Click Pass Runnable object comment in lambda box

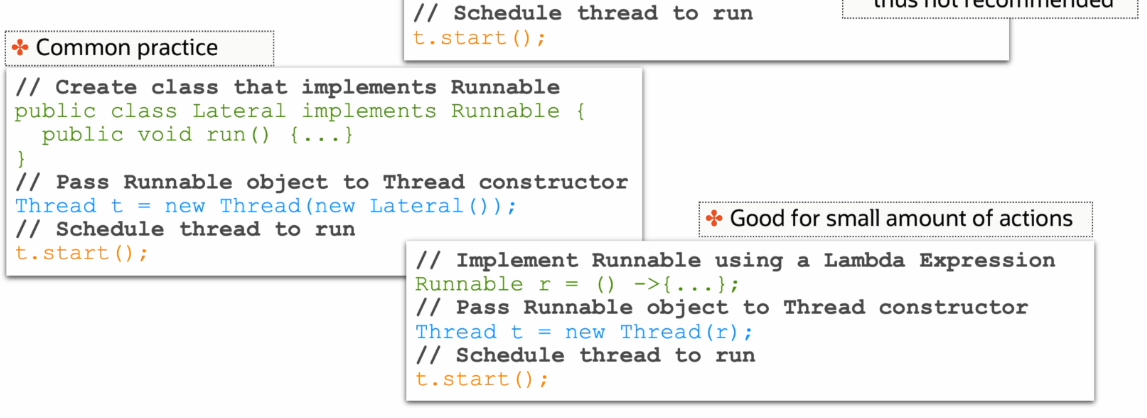pyautogui.click(x=722, y=307)
